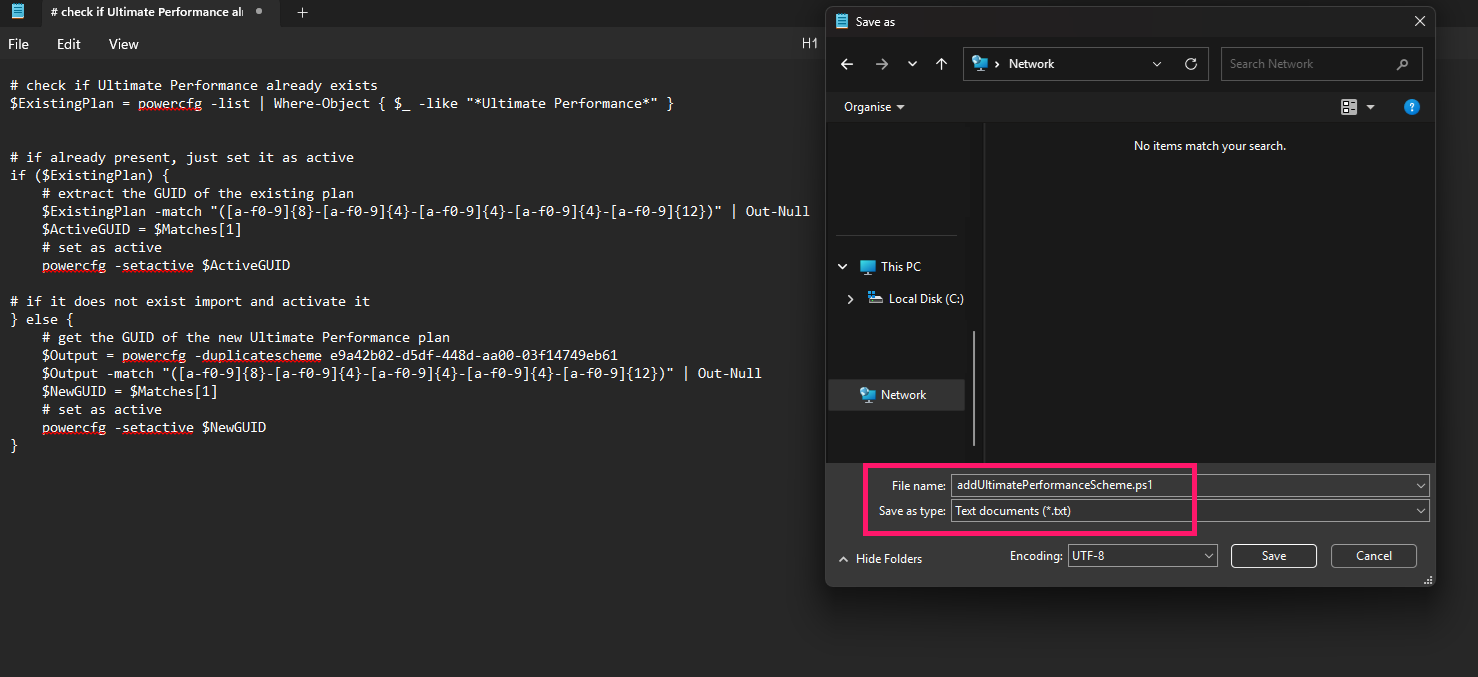
Task: Open recent locations chevron dropdown
Action: click(x=912, y=64)
